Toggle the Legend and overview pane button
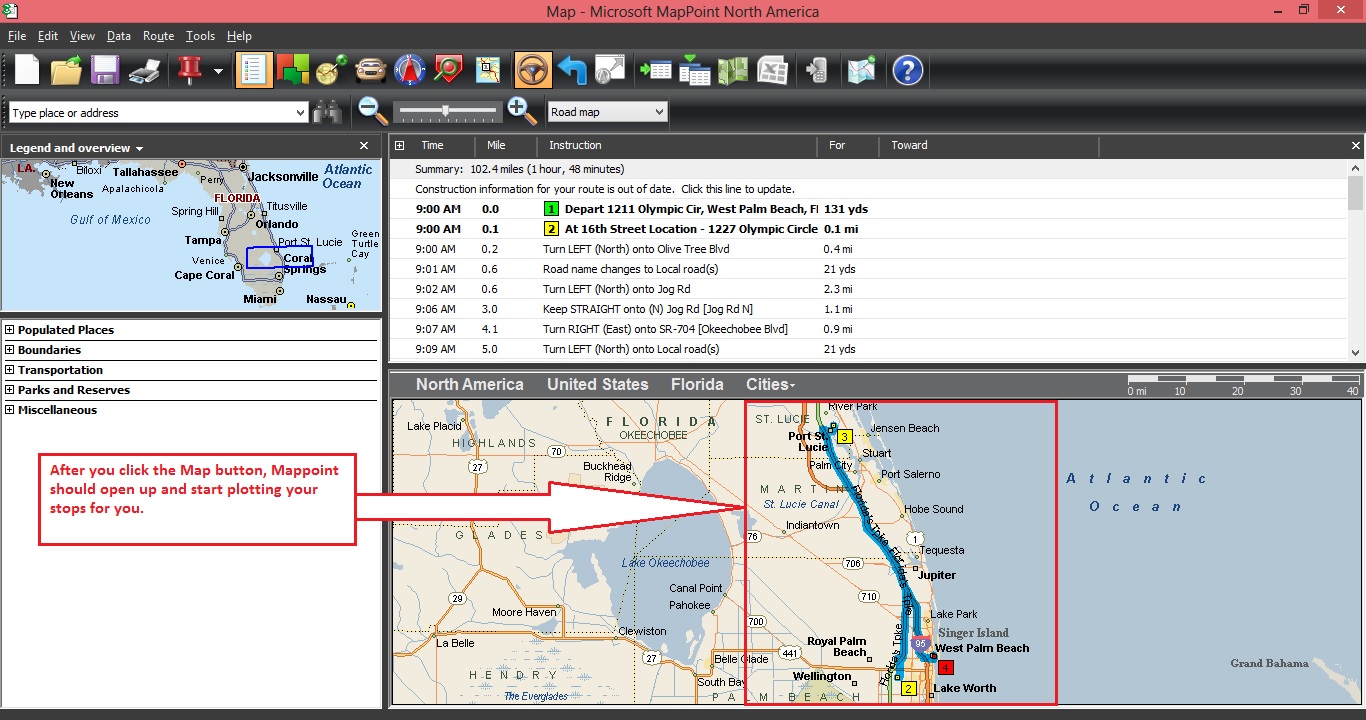 coord(254,70)
